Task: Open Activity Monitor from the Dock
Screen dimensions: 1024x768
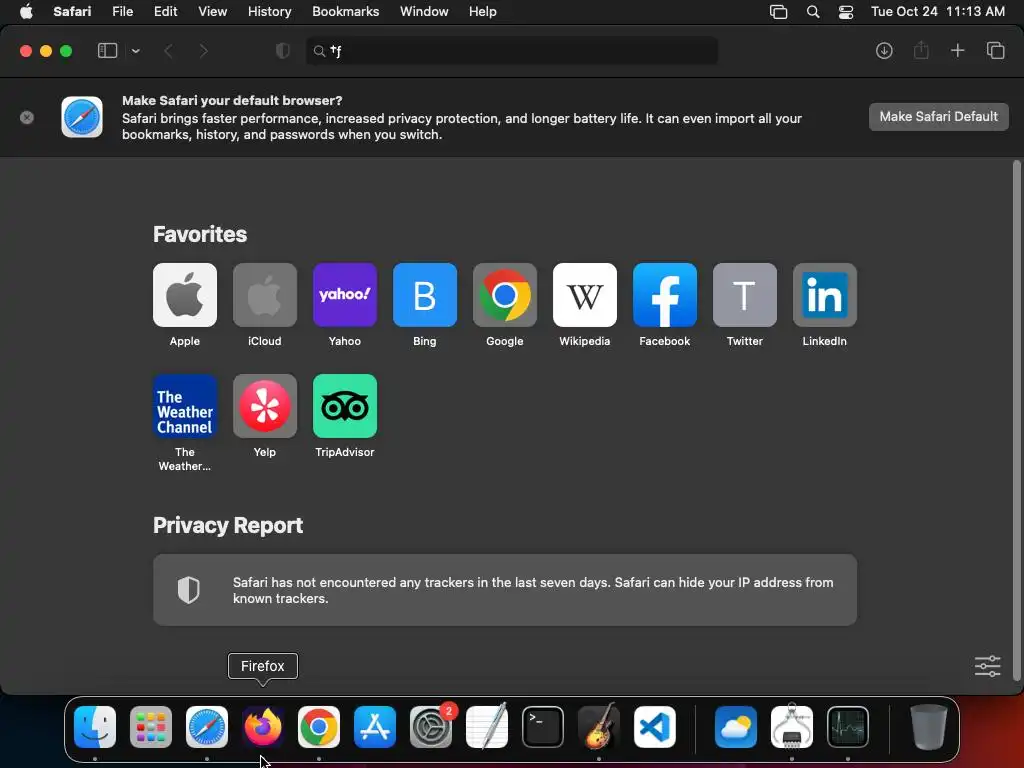Action: pos(848,727)
